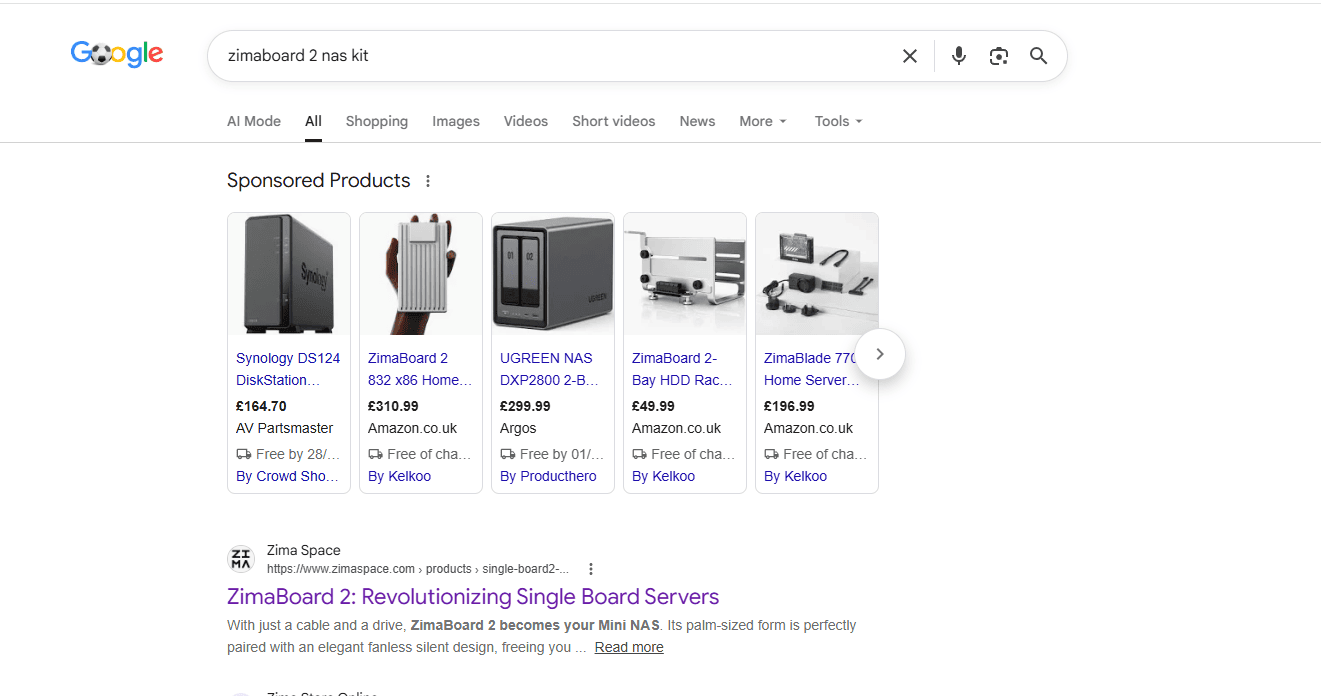Open Sponsored Products three-dot options

(x=428, y=181)
